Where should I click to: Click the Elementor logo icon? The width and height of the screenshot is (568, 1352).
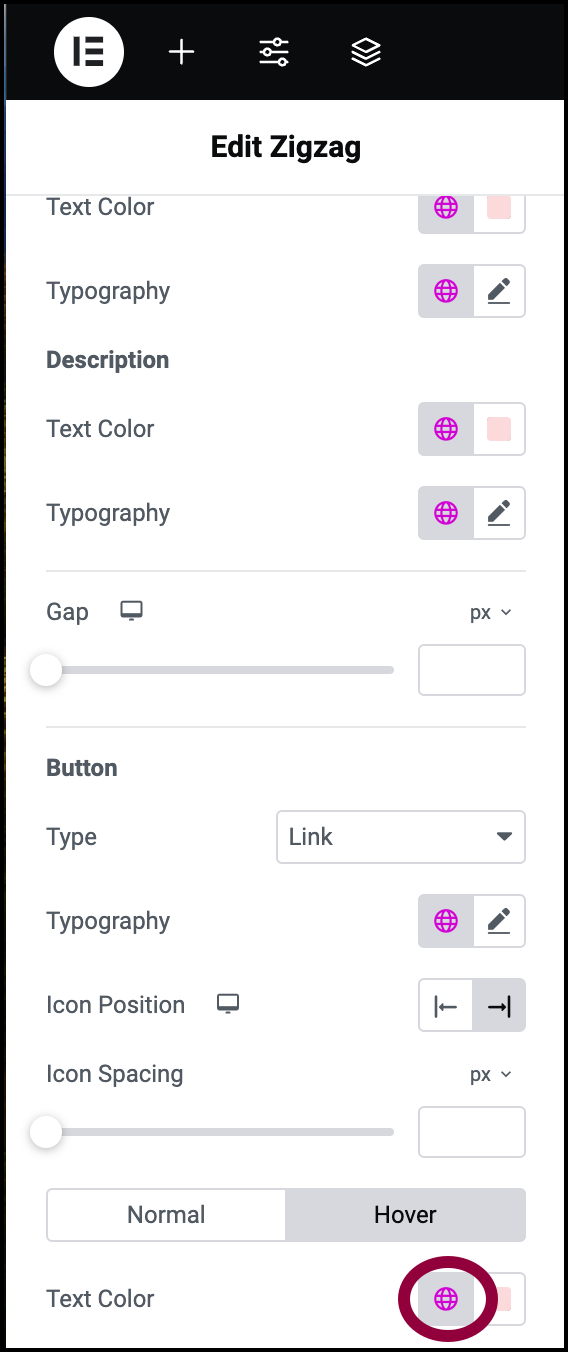(x=89, y=52)
